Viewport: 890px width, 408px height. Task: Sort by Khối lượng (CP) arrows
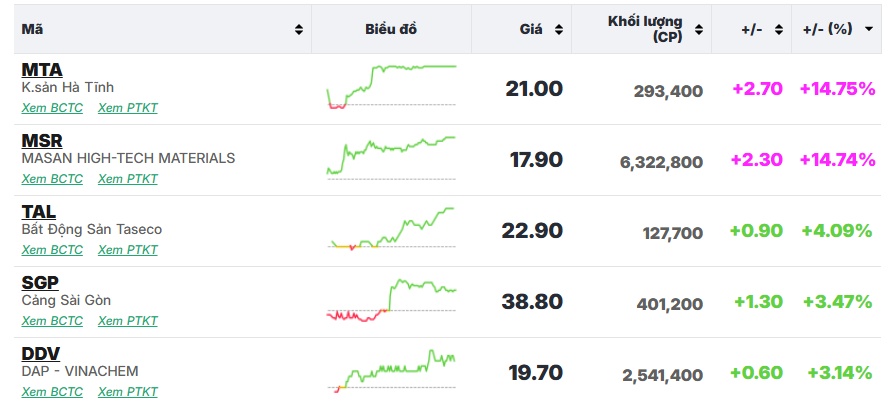click(x=699, y=30)
